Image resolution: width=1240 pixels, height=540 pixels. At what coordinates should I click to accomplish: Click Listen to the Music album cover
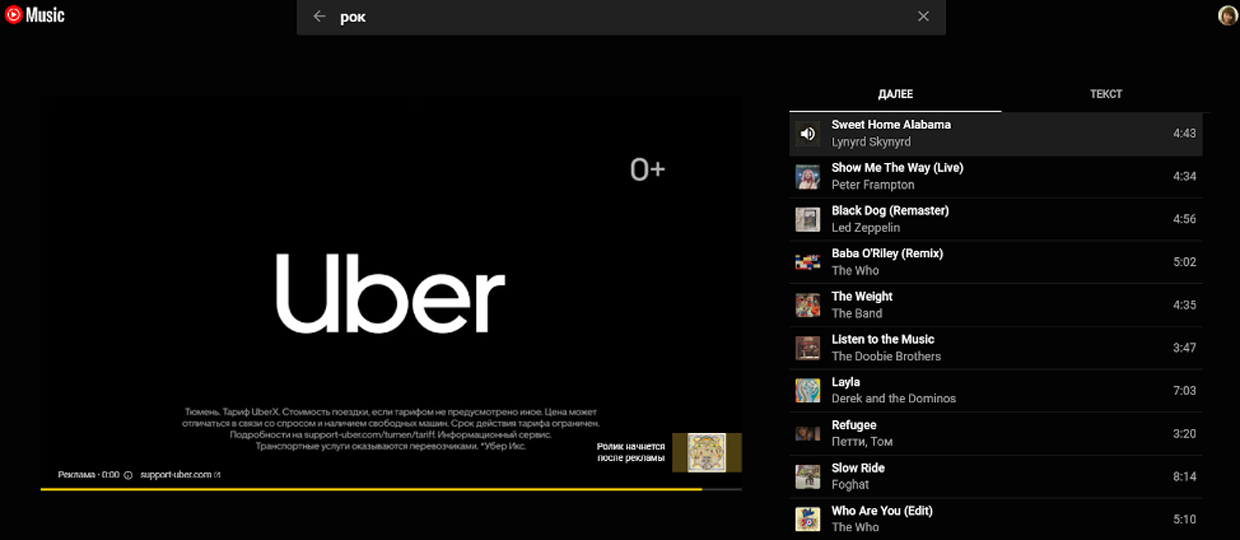tap(808, 348)
